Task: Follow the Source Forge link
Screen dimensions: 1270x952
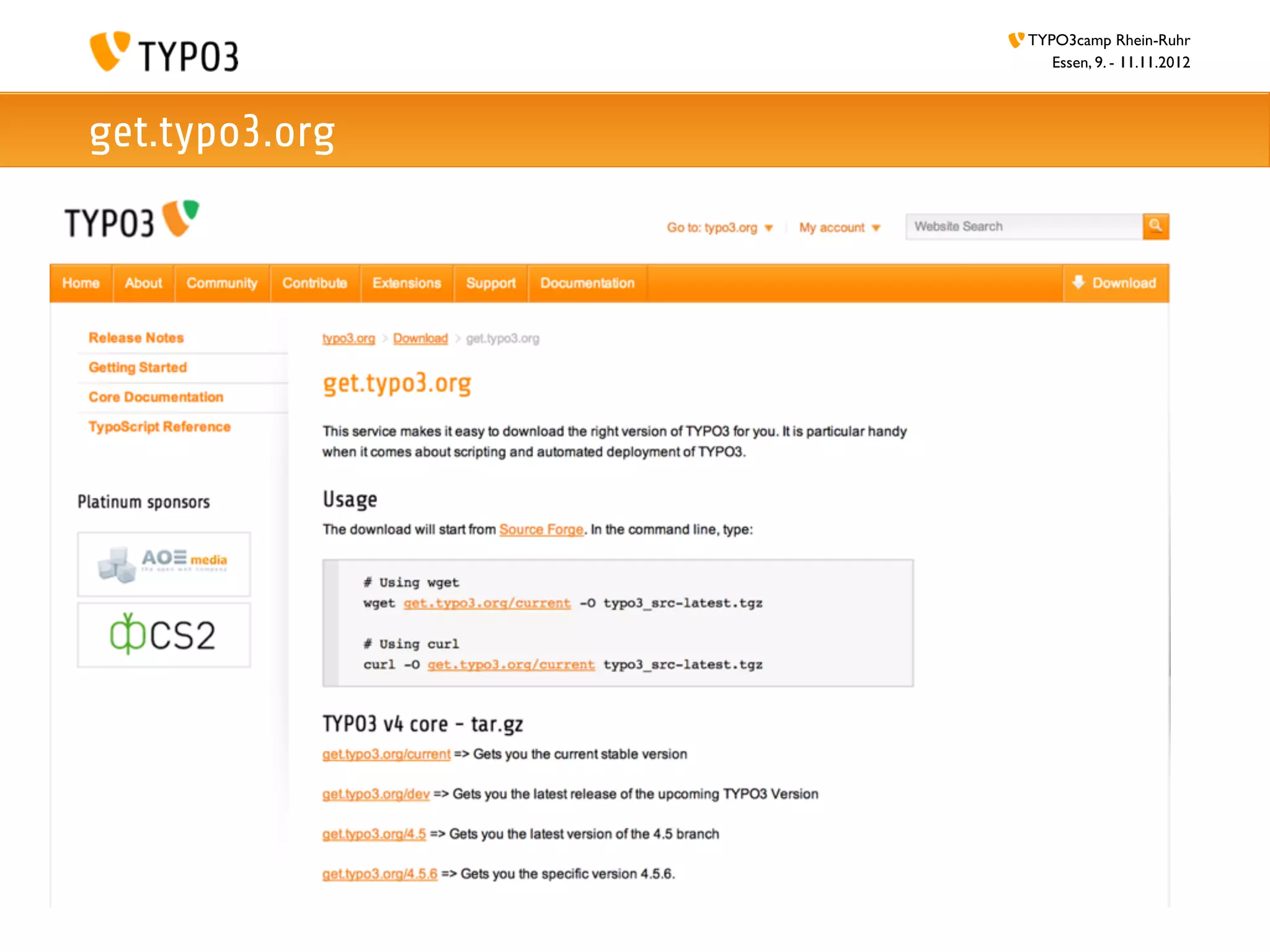Action: point(541,530)
